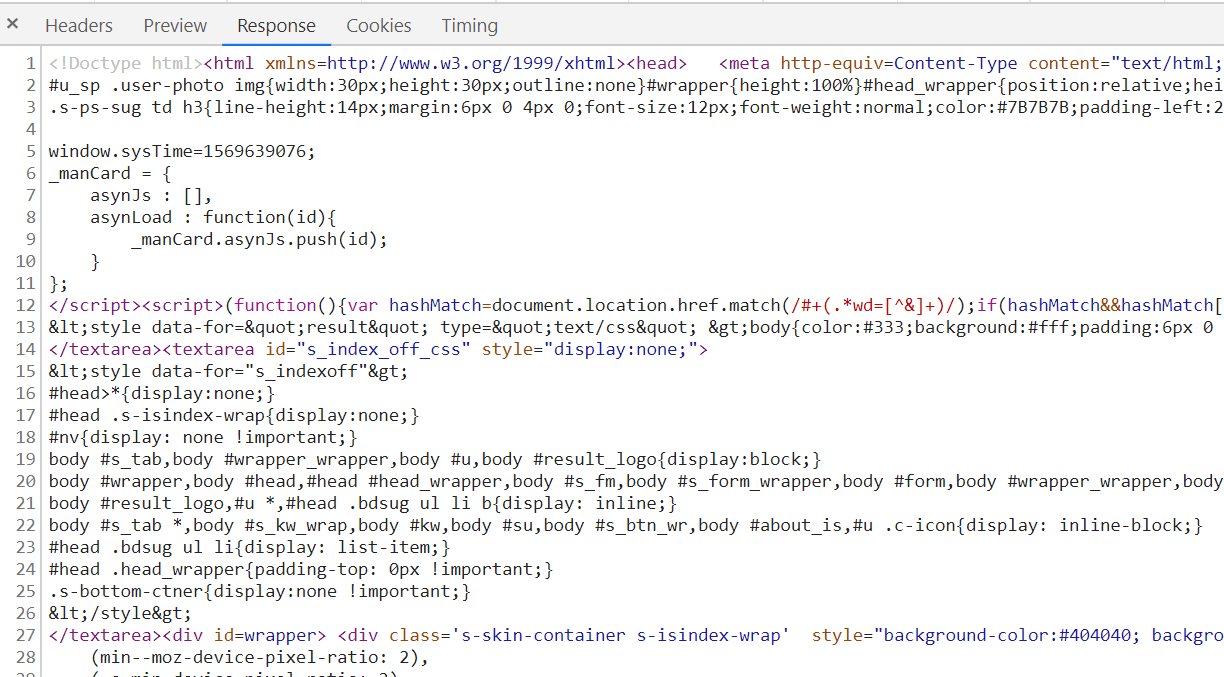The width and height of the screenshot is (1224, 677).
Task: Click the _manCard.asynJs.push(id); line
Action: click(259, 239)
